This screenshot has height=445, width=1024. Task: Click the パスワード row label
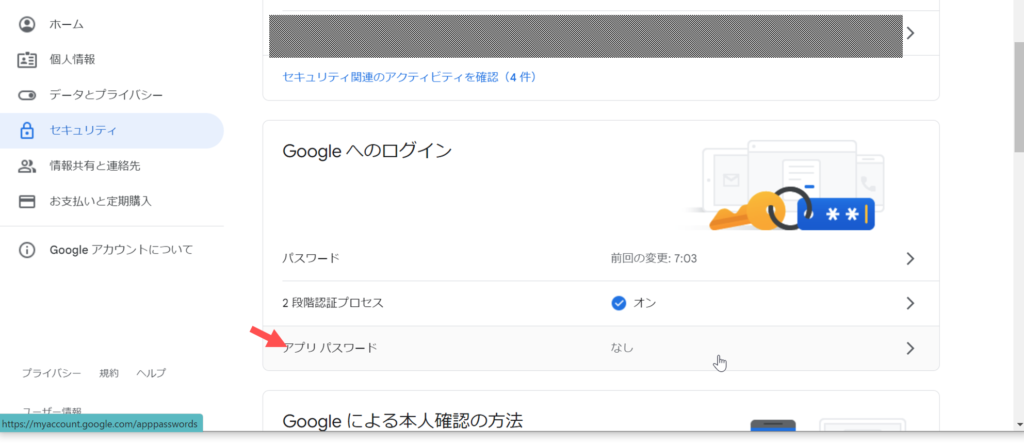coord(311,259)
